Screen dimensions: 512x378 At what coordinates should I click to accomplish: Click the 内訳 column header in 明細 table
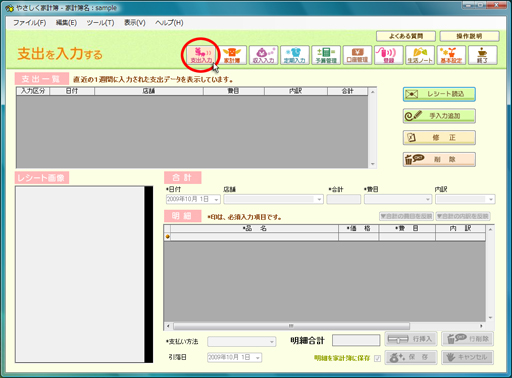460,228
